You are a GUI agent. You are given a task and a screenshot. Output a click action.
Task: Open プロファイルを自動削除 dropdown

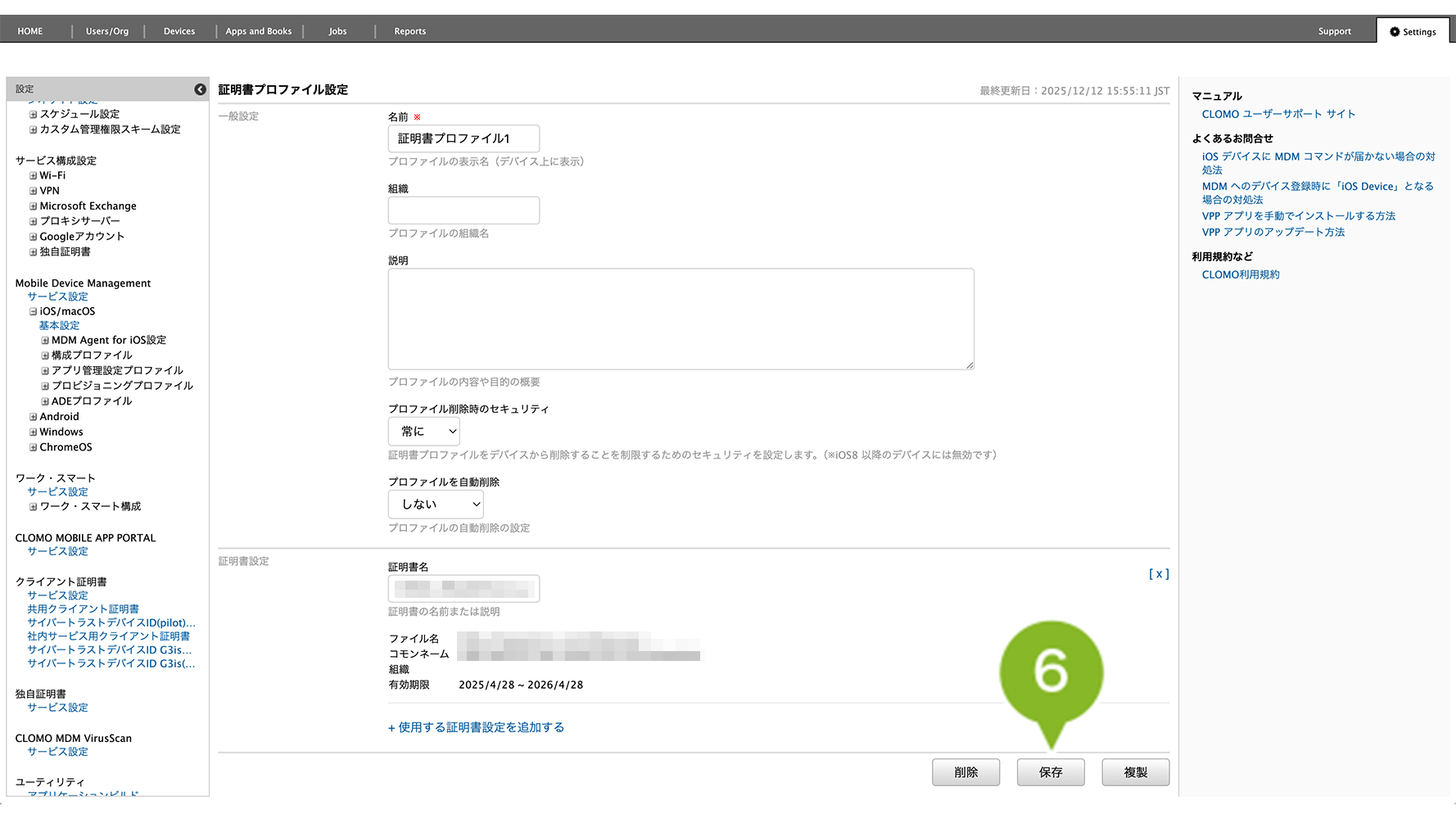click(x=435, y=505)
